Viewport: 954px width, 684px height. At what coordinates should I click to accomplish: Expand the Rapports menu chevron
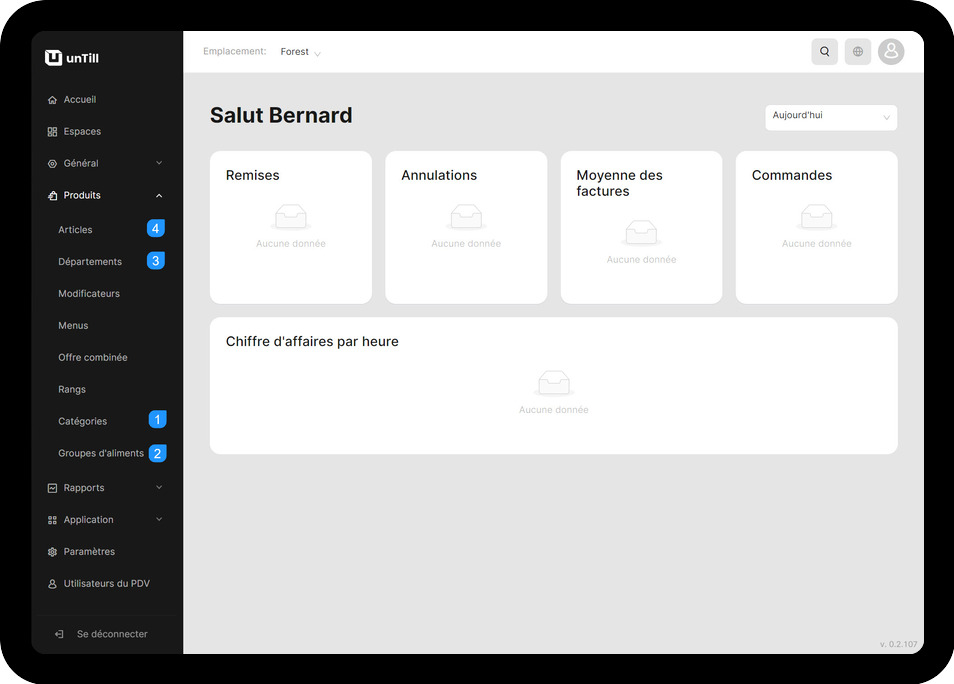pyautogui.click(x=159, y=488)
